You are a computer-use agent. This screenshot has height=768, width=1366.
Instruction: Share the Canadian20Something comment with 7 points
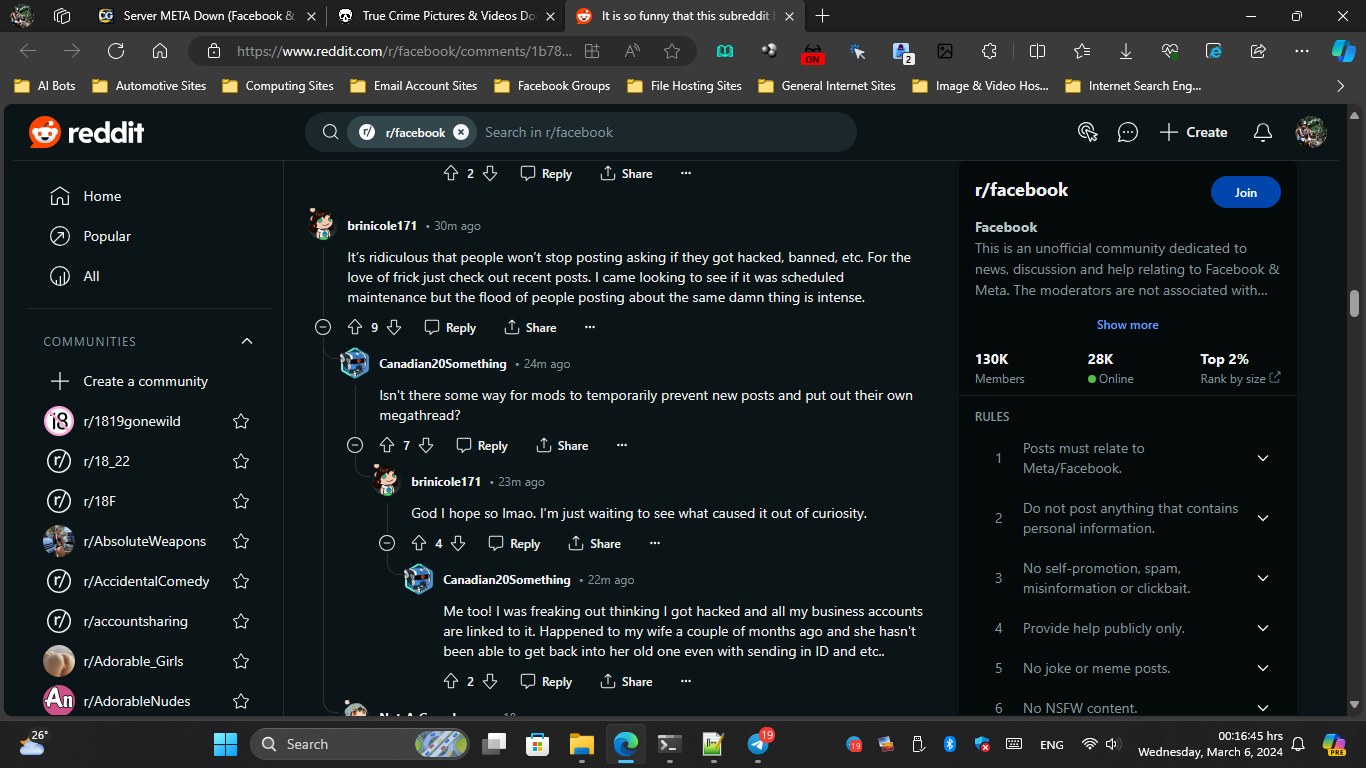[x=562, y=445]
